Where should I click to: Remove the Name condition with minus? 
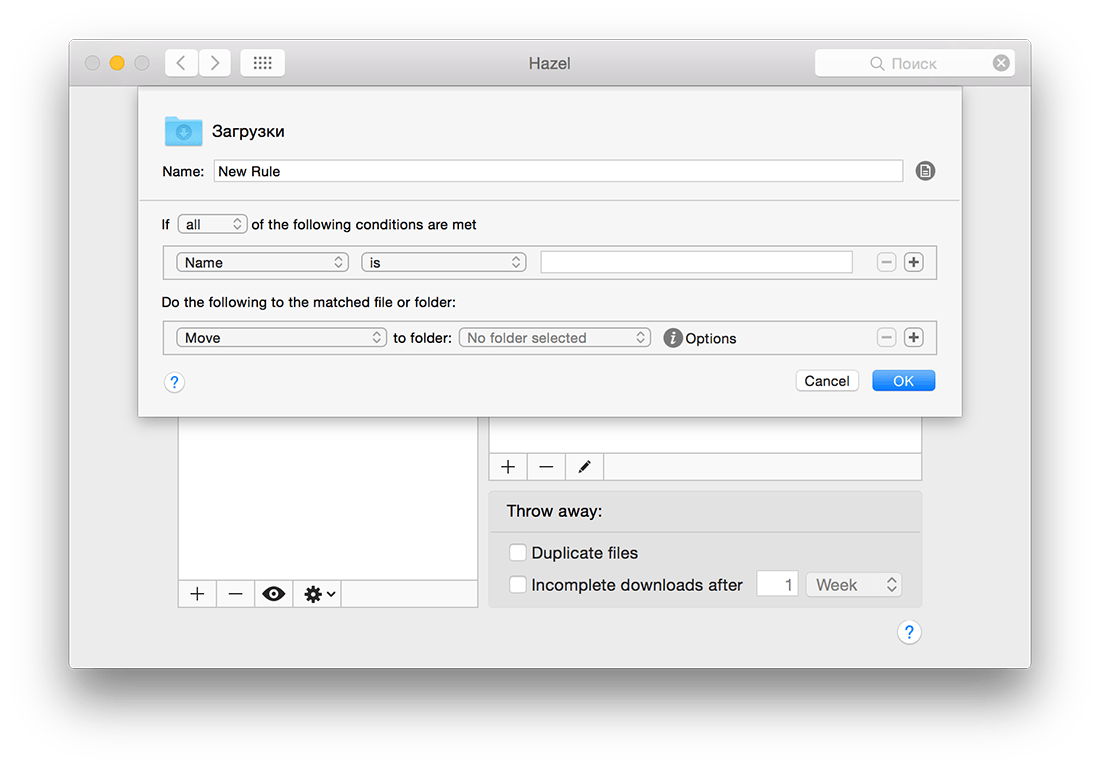pos(886,262)
